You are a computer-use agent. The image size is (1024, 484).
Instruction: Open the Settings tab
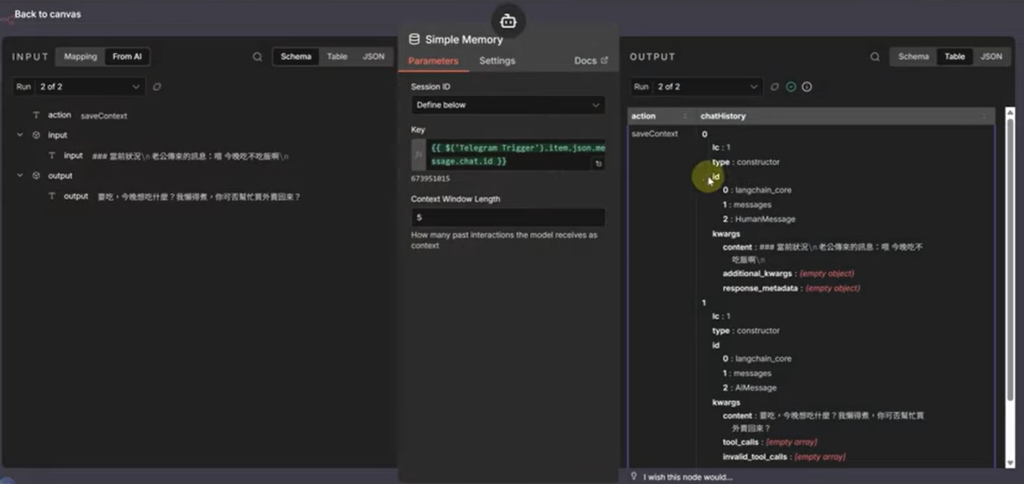497,61
